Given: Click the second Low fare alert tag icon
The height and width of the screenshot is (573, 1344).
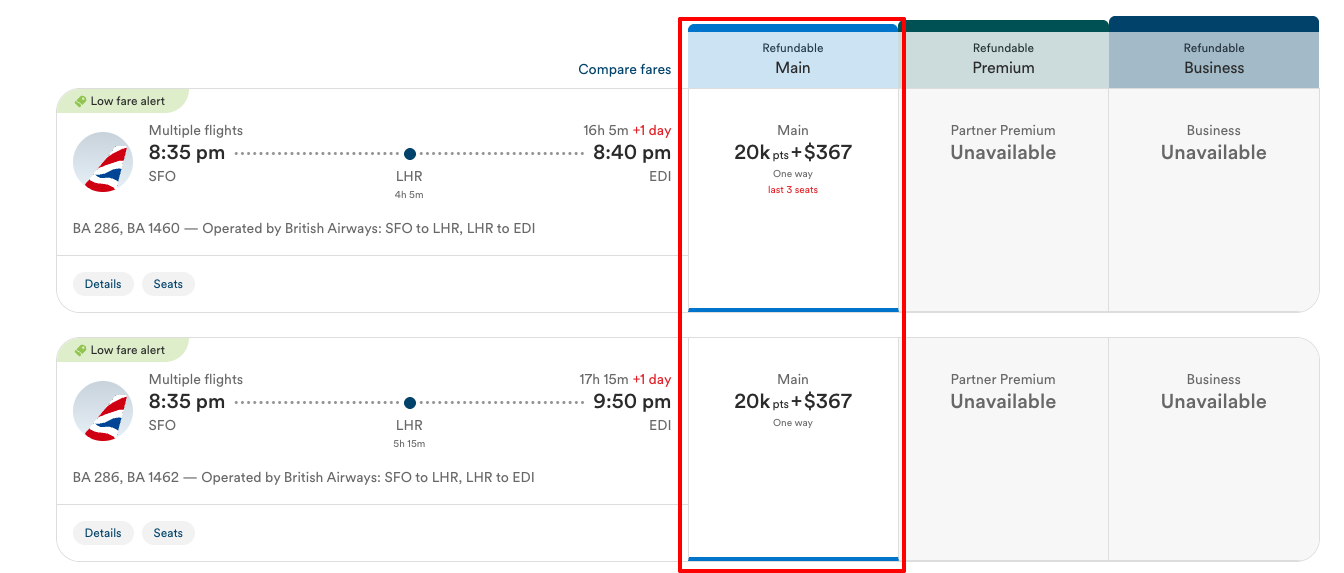Looking at the screenshot, I should click(81, 350).
